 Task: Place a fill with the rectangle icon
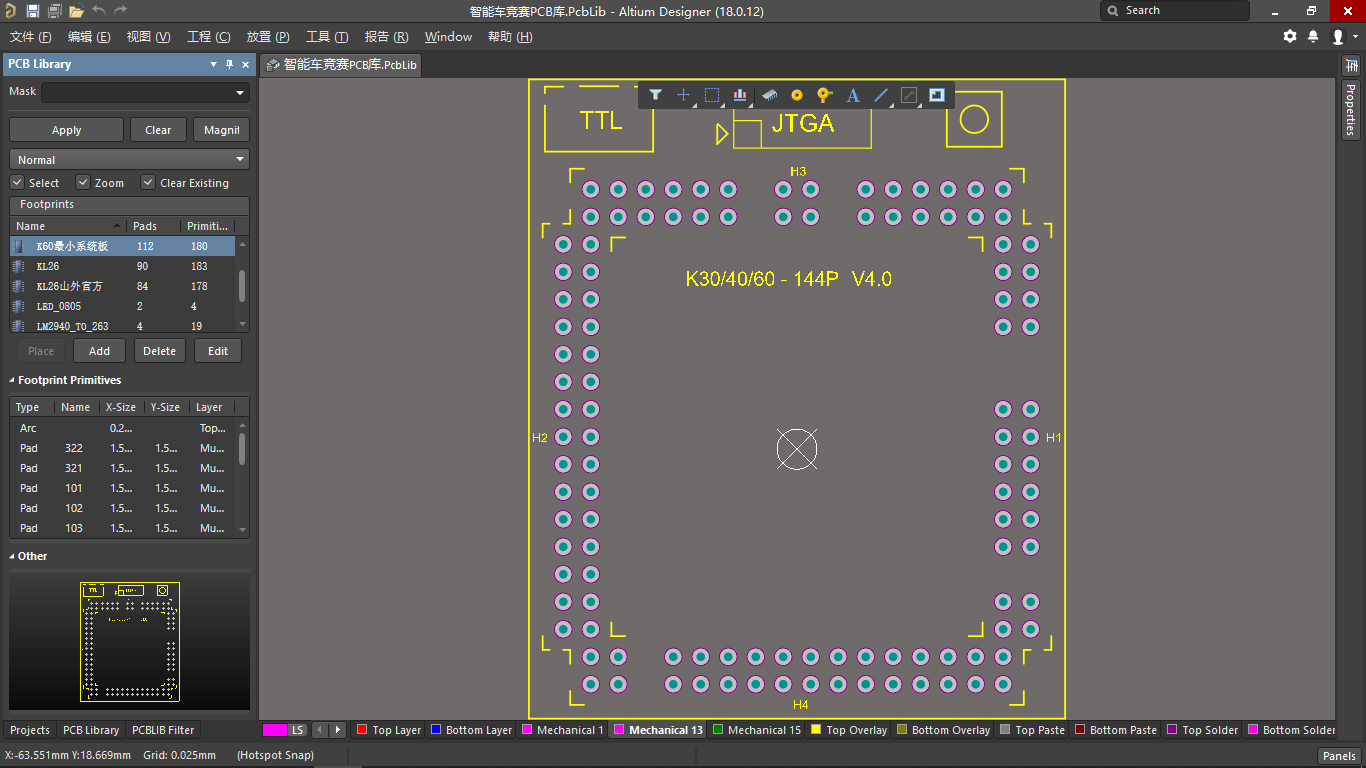point(937,95)
